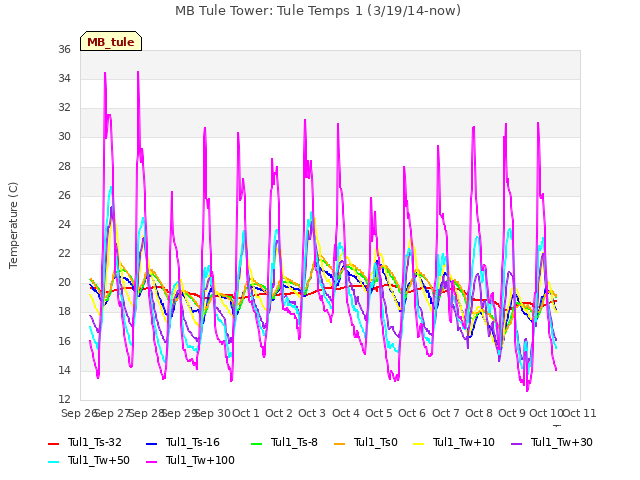Click the 12 y-axis tick label
Screen dimensions: 640x480
coord(64,399)
